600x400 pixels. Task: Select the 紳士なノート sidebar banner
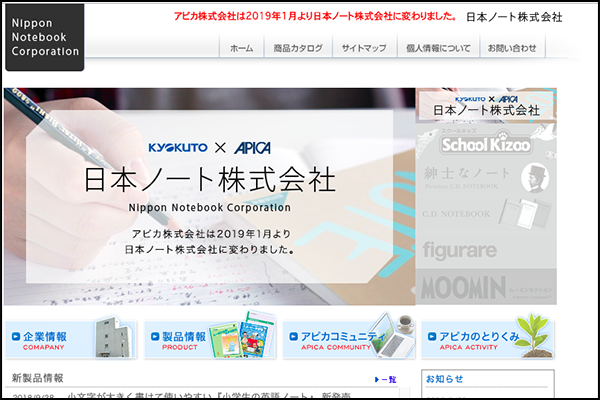(486, 178)
